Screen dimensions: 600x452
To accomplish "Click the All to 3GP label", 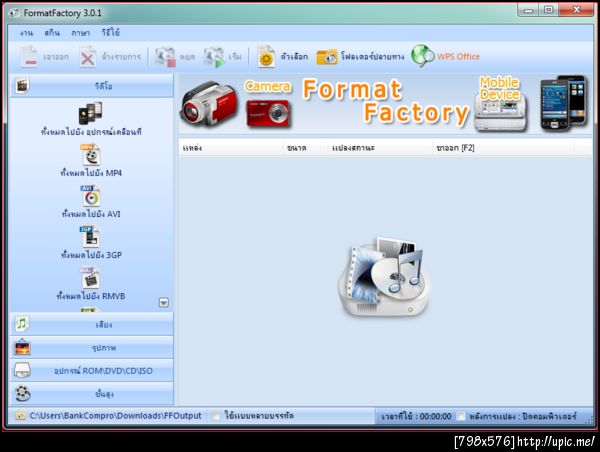I will click(91, 255).
